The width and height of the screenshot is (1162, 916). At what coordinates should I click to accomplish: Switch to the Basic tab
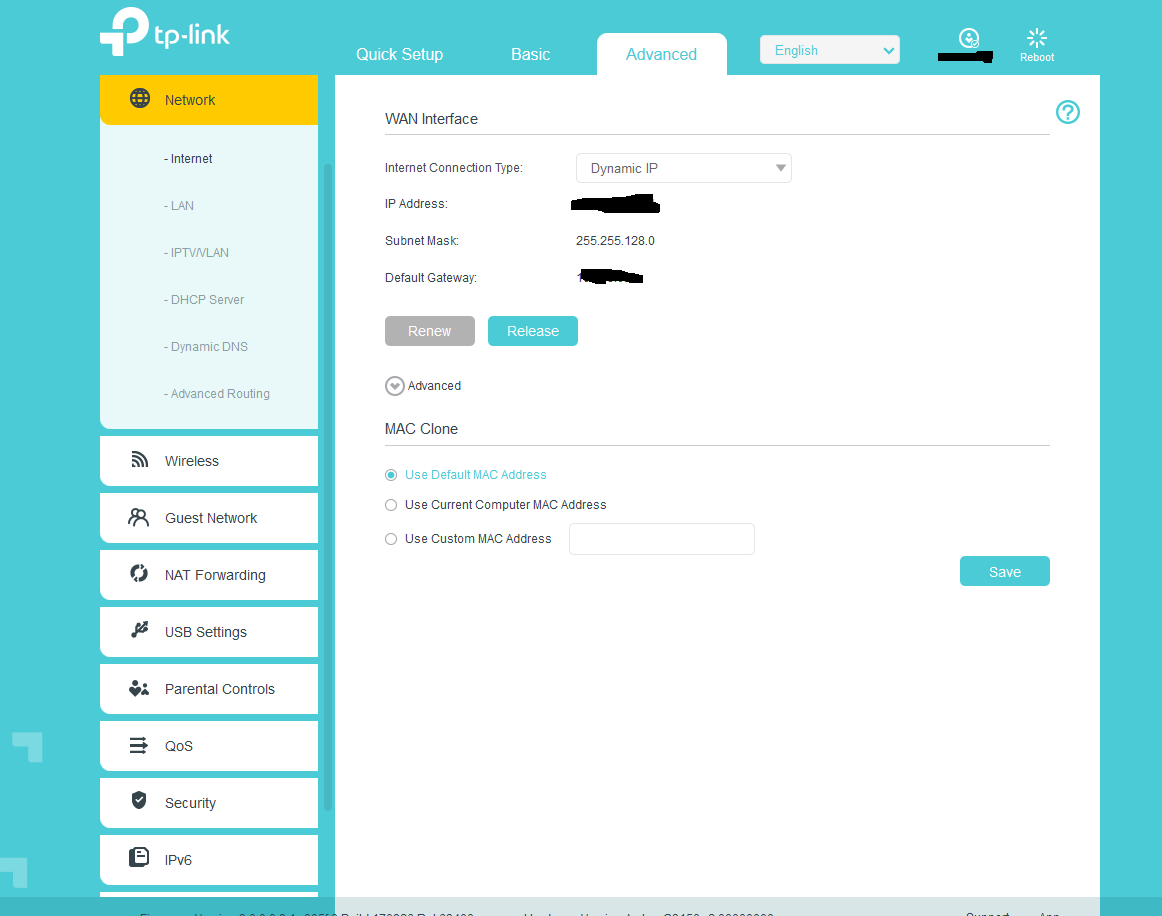coord(530,54)
